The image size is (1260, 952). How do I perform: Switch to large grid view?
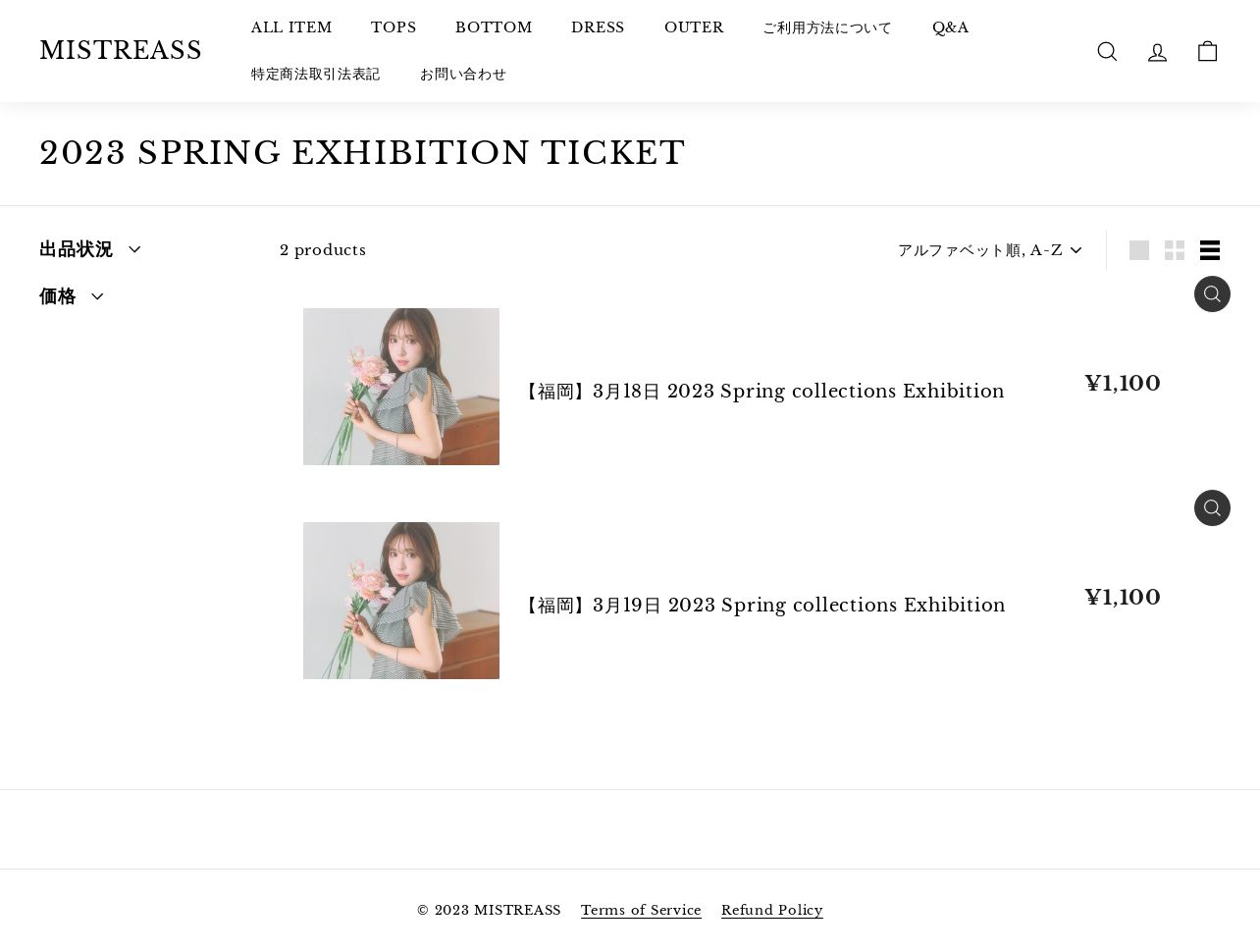pyautogui.click(x=1138, y=250)
